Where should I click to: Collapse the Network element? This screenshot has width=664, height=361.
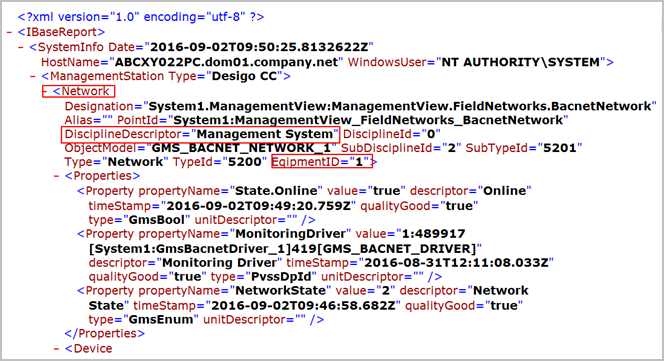[x=45, y=91]
